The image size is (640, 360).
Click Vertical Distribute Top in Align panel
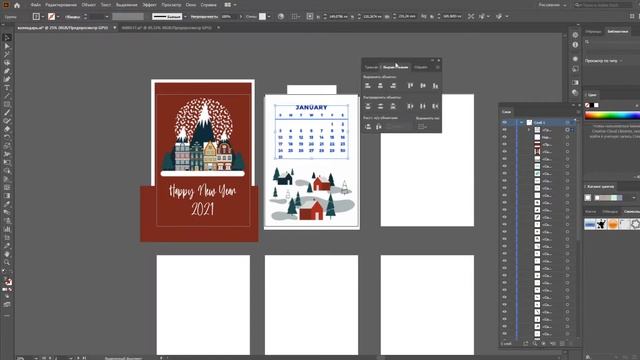[x=368, y=106]
